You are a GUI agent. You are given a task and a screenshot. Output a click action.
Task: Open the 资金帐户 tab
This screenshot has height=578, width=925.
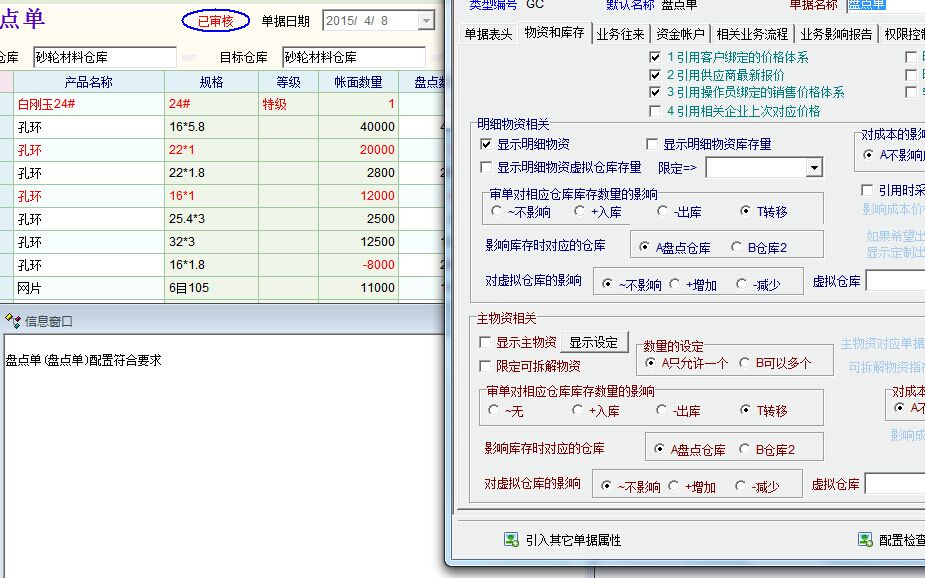(681, 34)
